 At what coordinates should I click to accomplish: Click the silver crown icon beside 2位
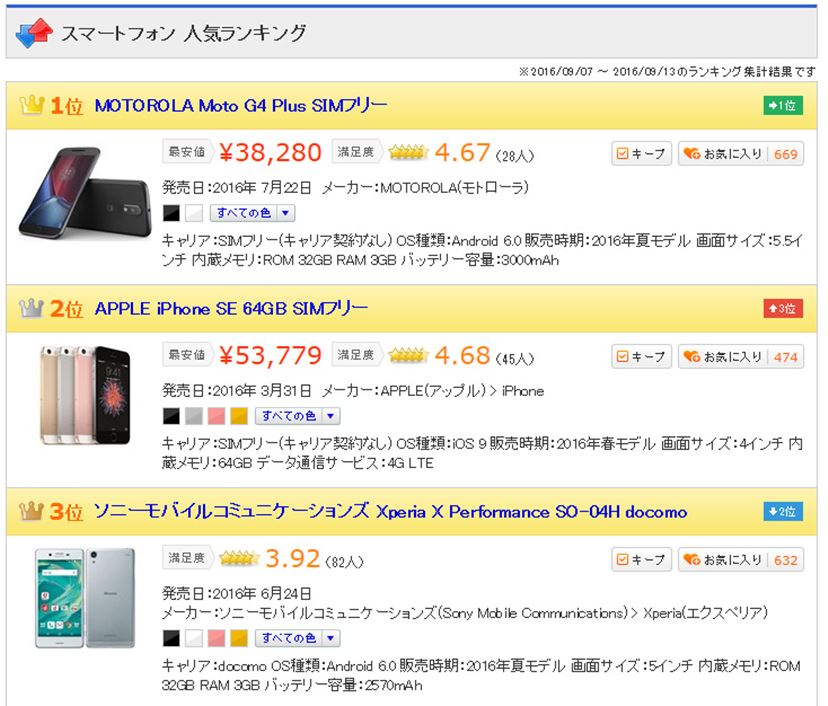click(31, 308)
